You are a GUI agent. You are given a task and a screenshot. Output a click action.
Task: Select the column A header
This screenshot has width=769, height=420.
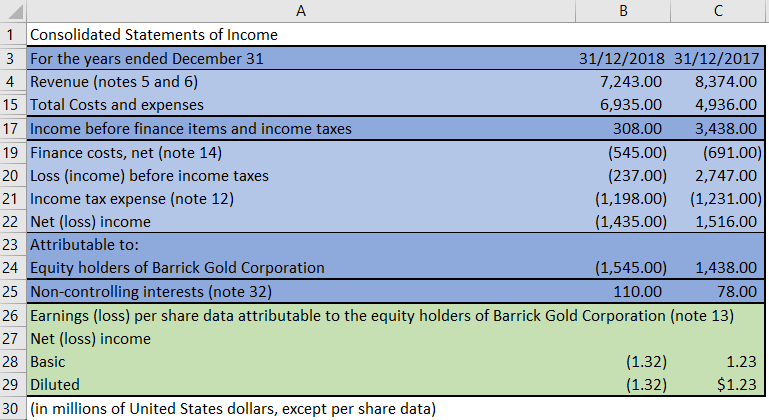click(299, 11)
